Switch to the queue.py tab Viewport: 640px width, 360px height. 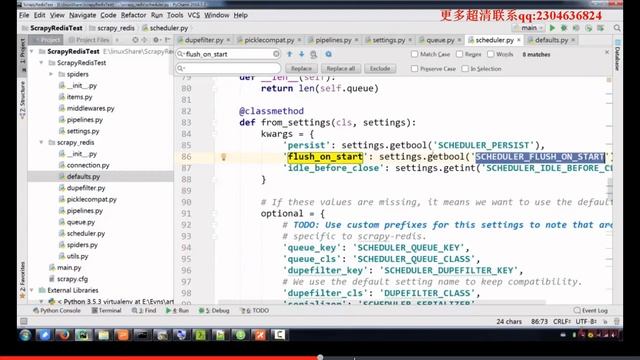coord(440,40)
